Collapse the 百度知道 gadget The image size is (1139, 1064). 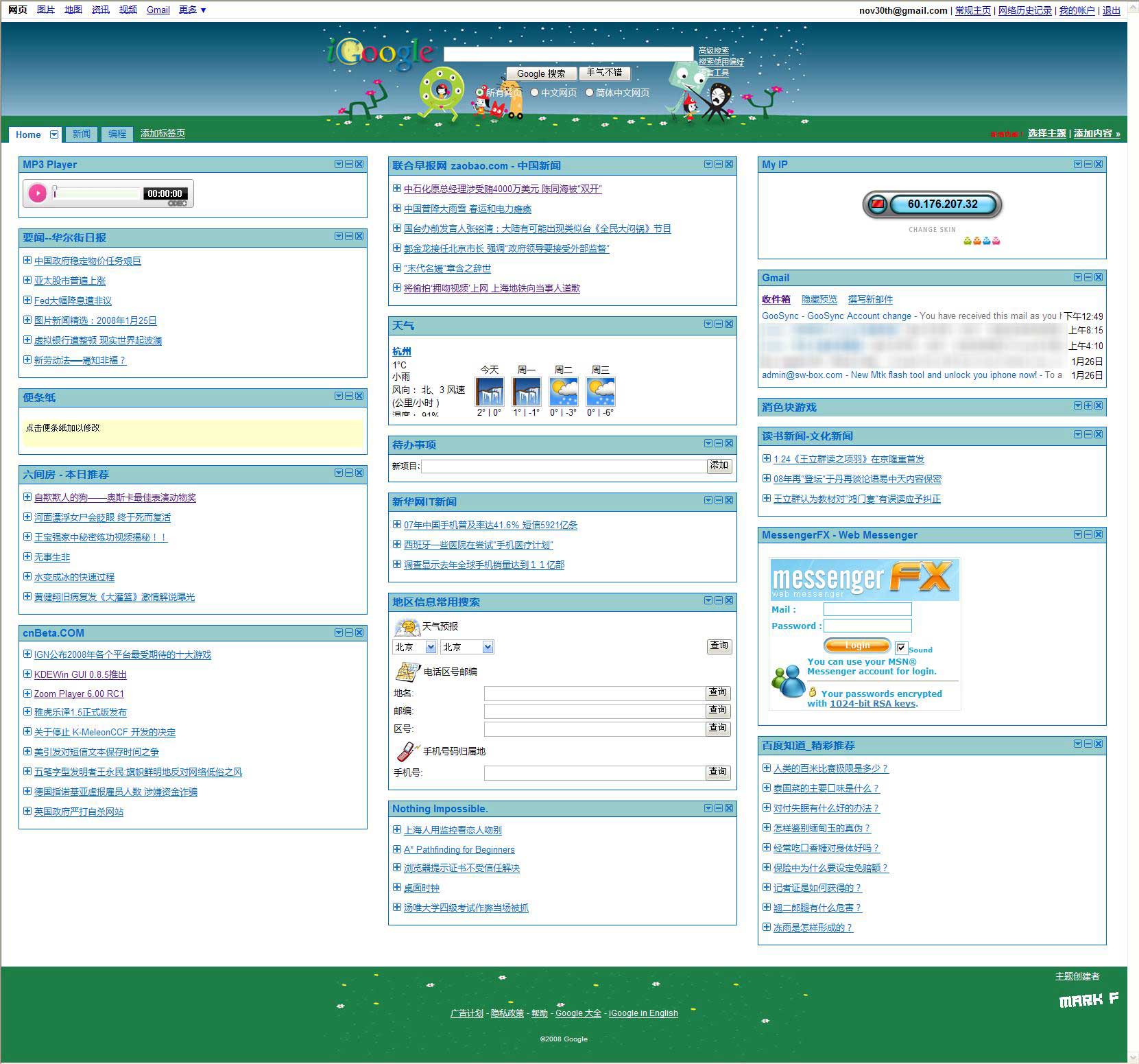pos(1088,744)
